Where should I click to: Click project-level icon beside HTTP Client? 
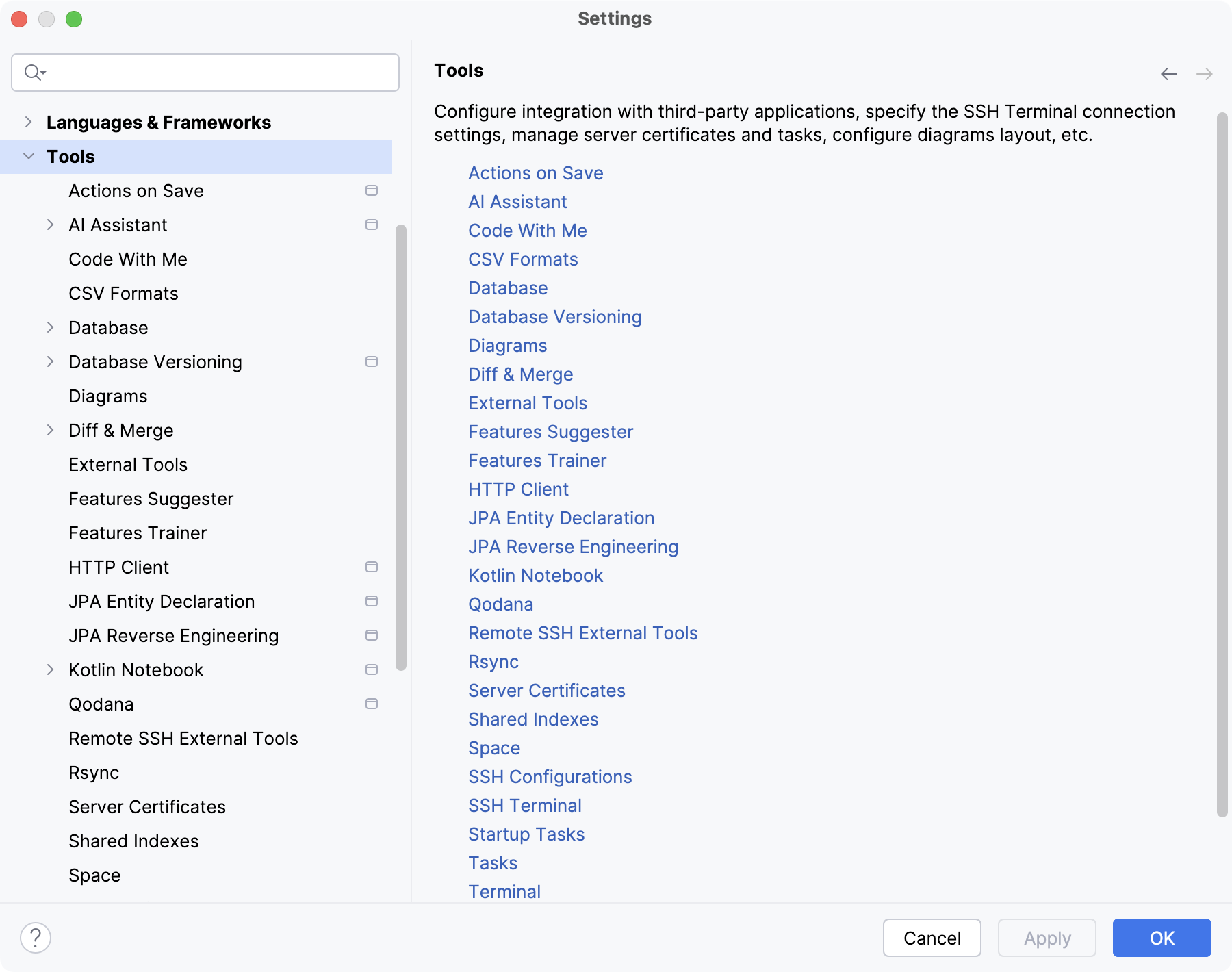tap(372, 567)
